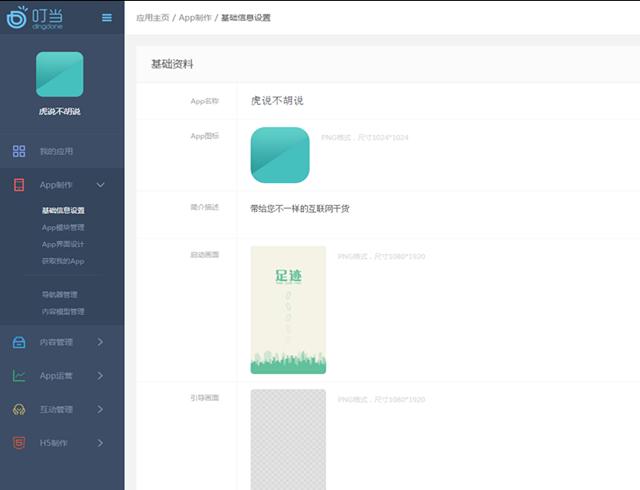Click the 引导画面 field label
640x490 pixels.
pyautogui.click(x=205, y=398)
